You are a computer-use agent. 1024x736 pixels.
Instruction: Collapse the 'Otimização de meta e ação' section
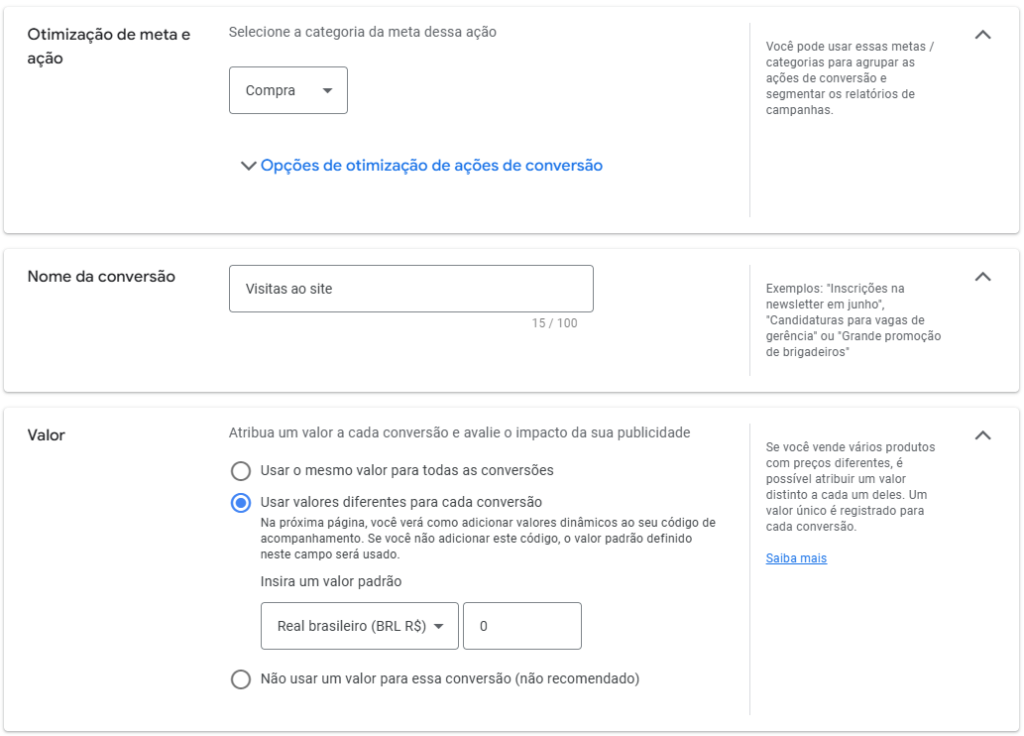[983, 33]
